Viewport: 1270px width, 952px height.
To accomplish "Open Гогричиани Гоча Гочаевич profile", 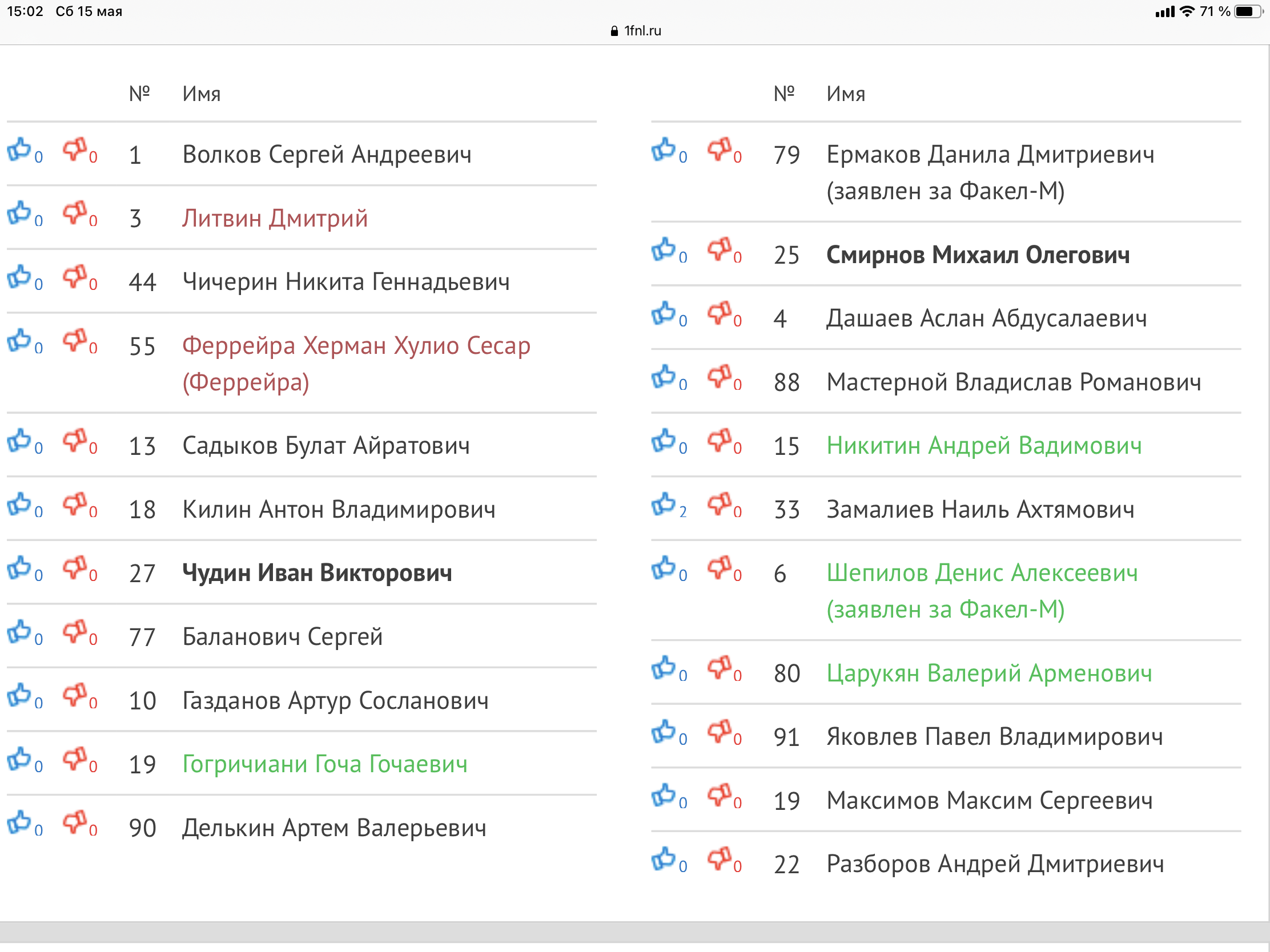I will coord(325,764).
